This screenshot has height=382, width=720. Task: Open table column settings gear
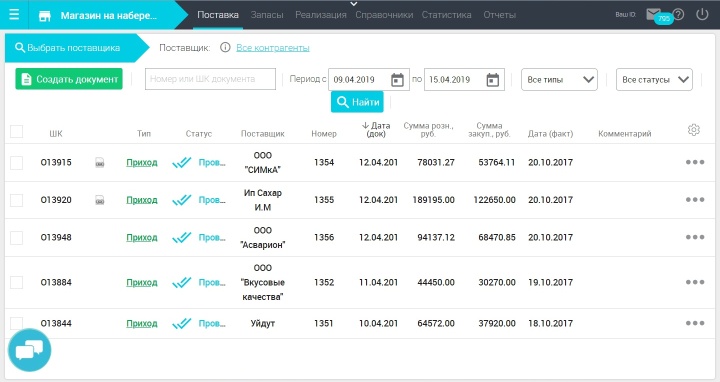pos(694,130)
